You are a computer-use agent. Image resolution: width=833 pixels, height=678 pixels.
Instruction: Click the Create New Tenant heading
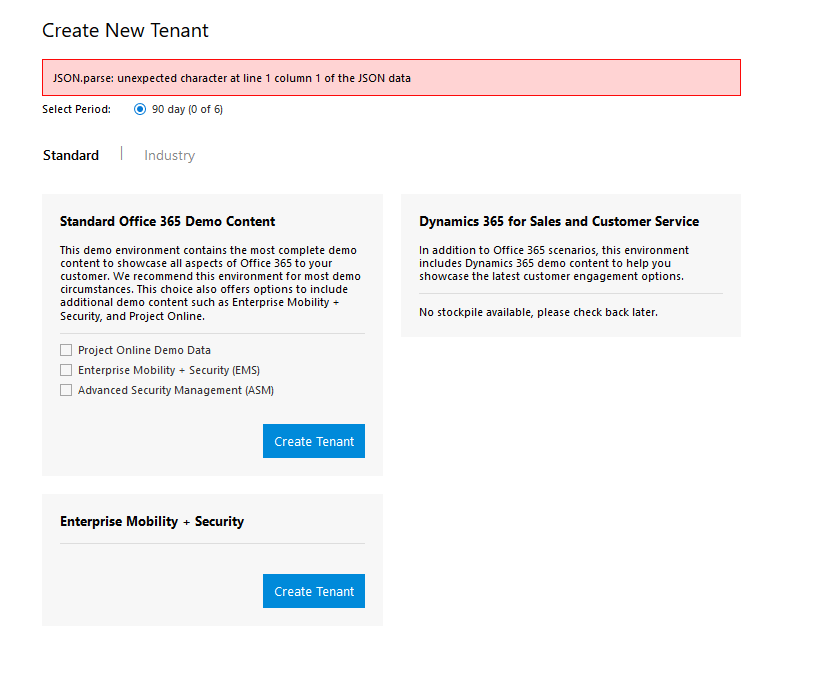pyautogui.click(x=125, y=30)
